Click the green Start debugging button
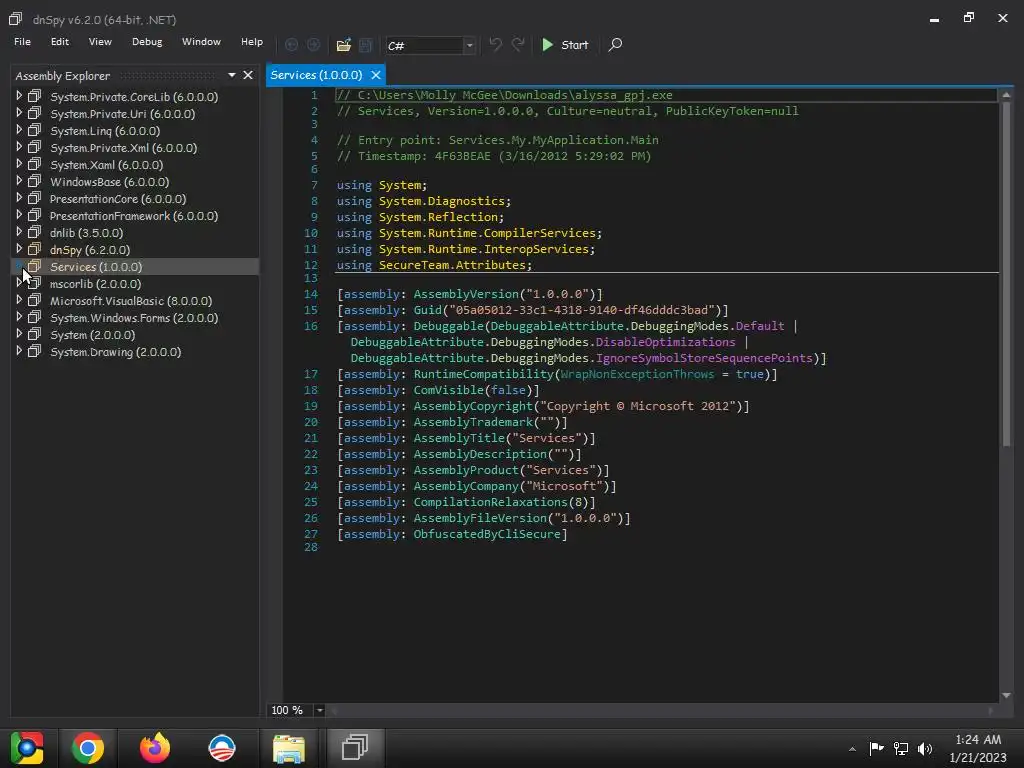 [x=565, y=44]
